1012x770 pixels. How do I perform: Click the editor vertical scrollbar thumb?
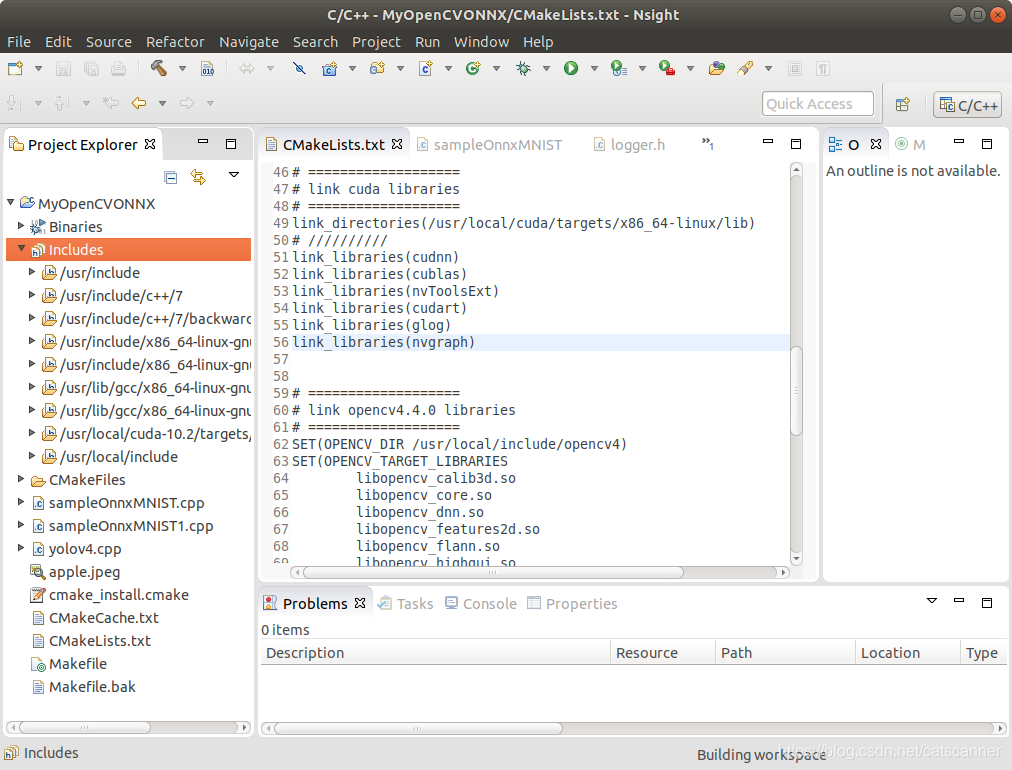pyautogui.click(x=796, y=390)
